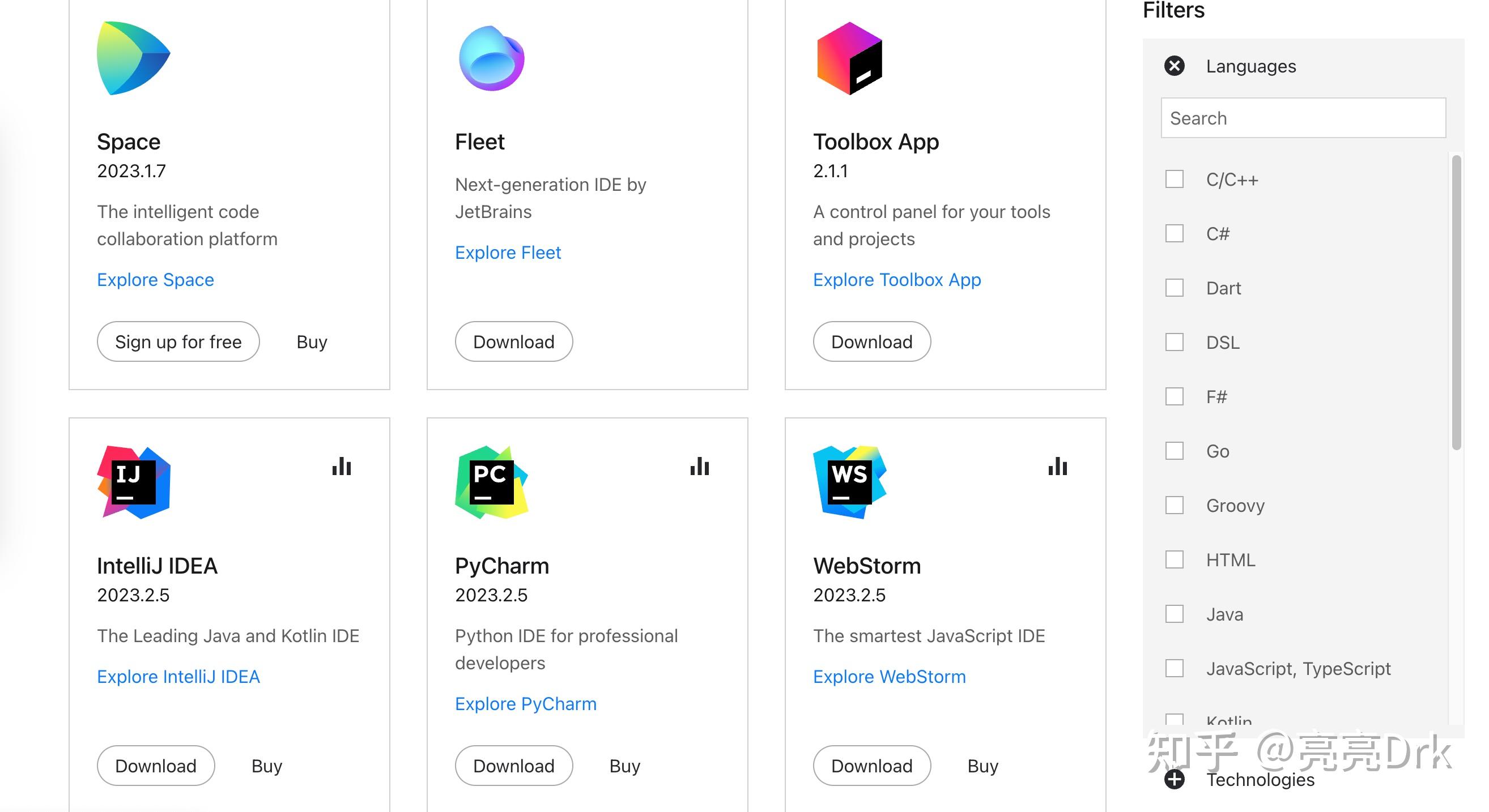The height and width of the screenshot is (812, 1489).
Task: Click the WebStorm logo
Action: pos(849,482)
